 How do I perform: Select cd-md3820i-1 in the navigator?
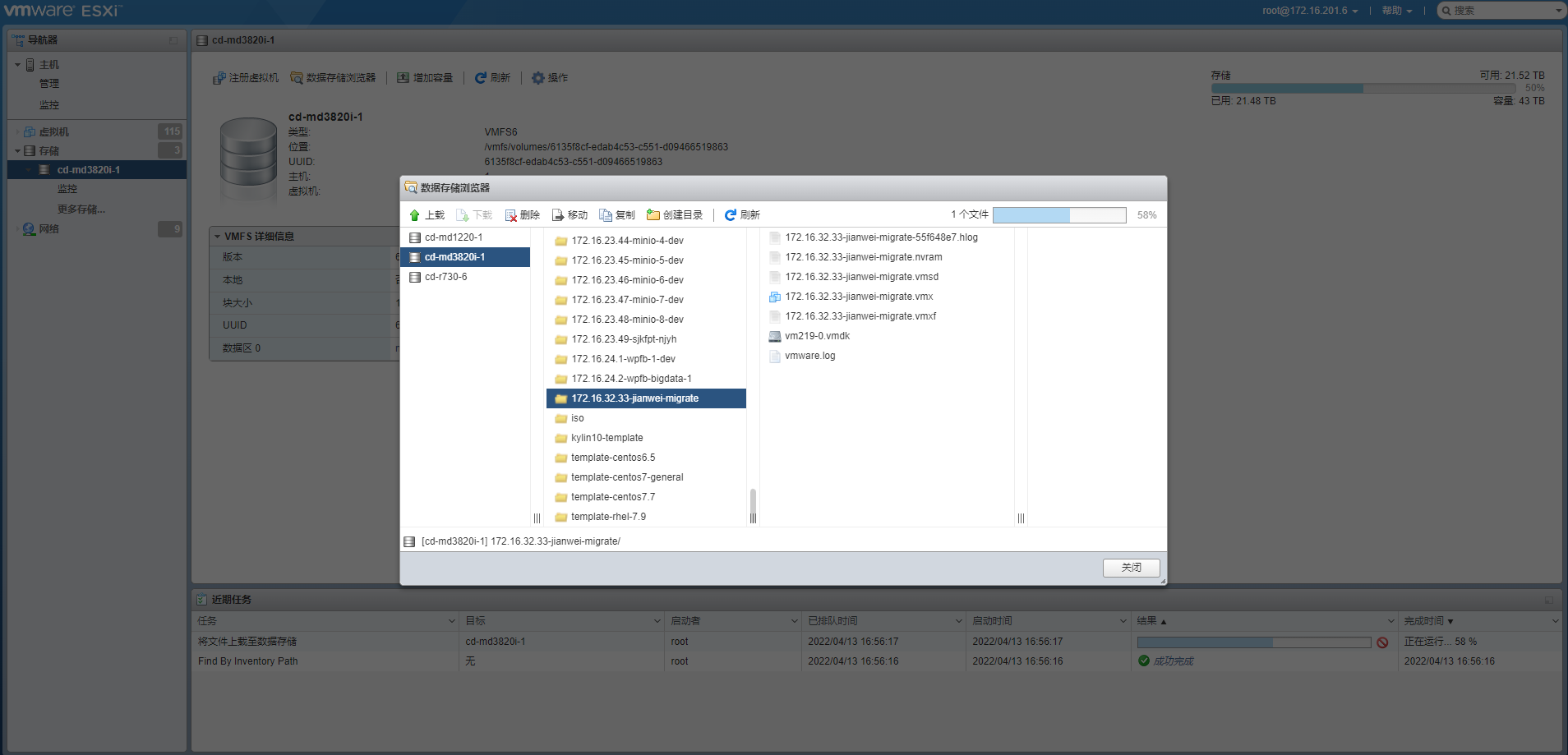97,170
